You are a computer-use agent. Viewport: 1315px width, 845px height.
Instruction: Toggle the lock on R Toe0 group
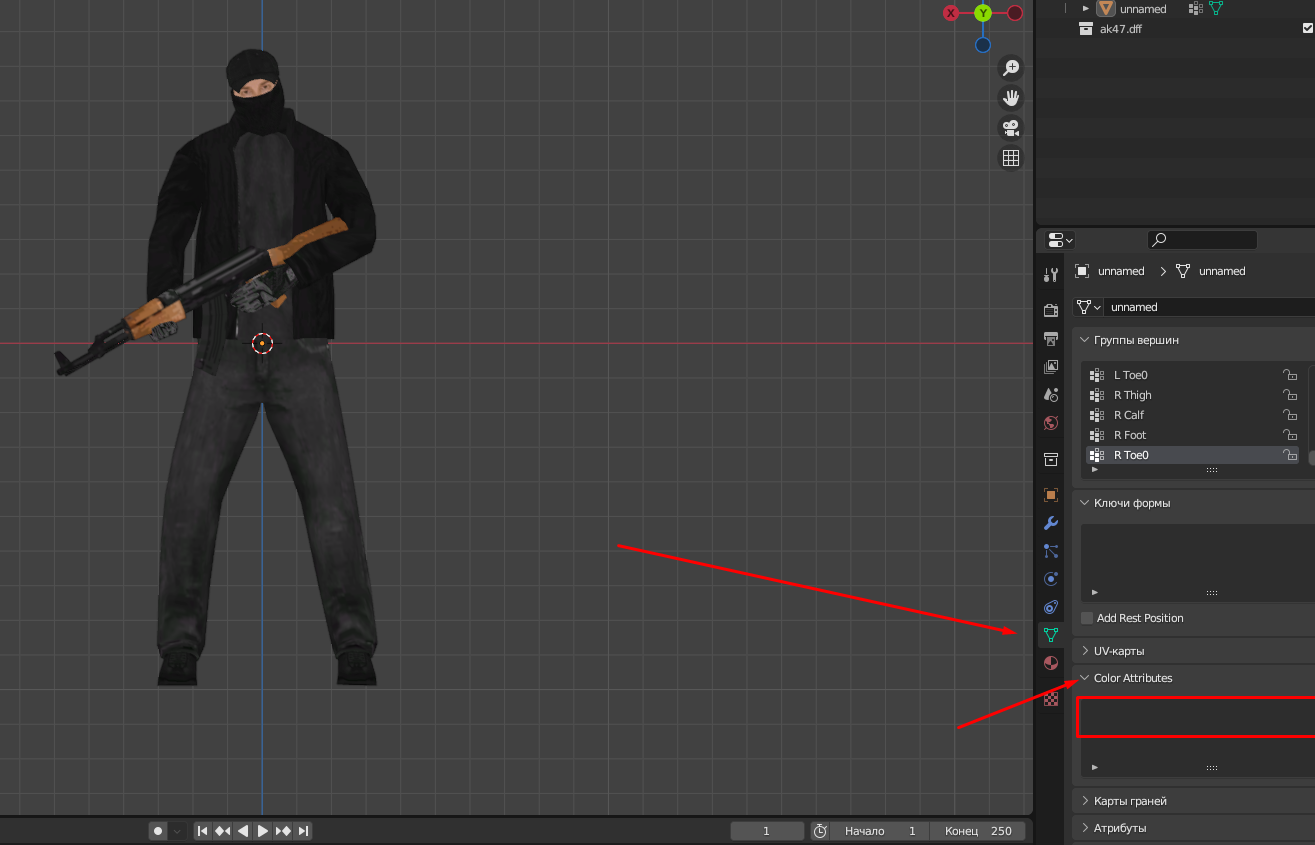point(1290,455)
